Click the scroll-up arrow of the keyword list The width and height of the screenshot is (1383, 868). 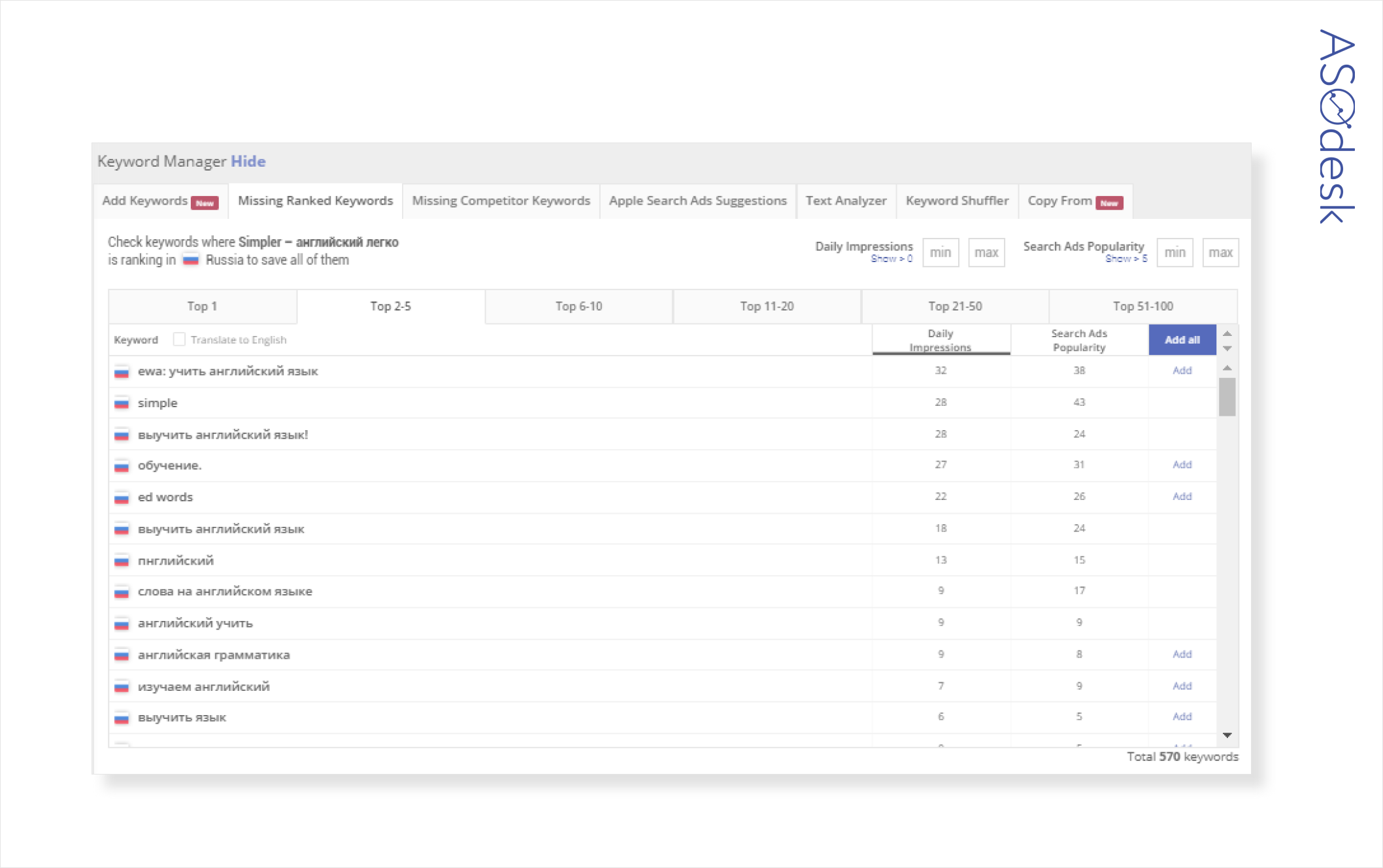(1227, 369)
